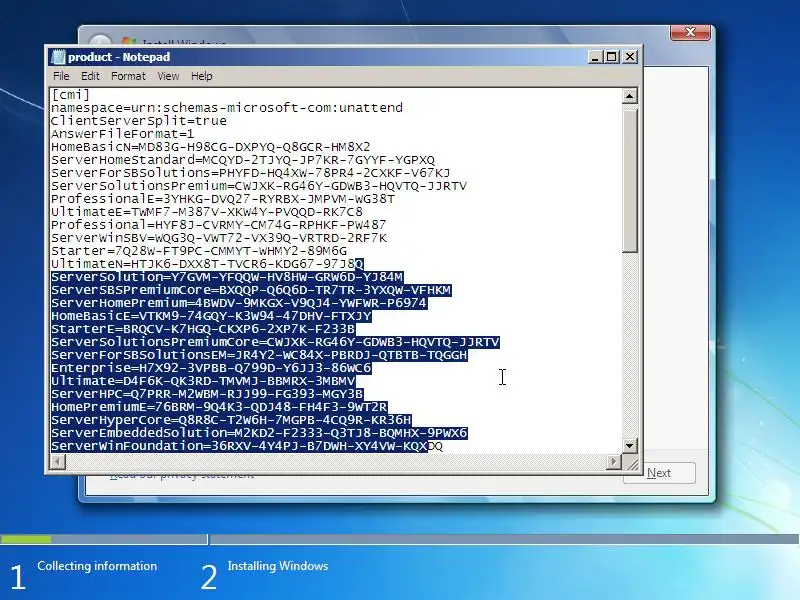Click the horizontal scrollbar track
The height and width of the screenshot is (600, 800).
click(x=336, y=462)
